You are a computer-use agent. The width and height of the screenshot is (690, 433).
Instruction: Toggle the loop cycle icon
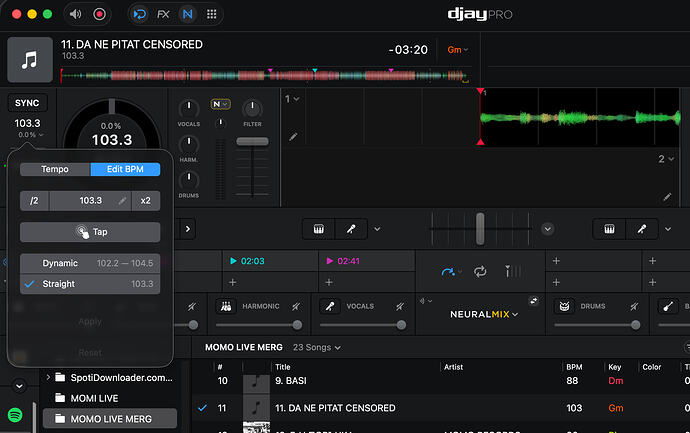click(480, 272)
